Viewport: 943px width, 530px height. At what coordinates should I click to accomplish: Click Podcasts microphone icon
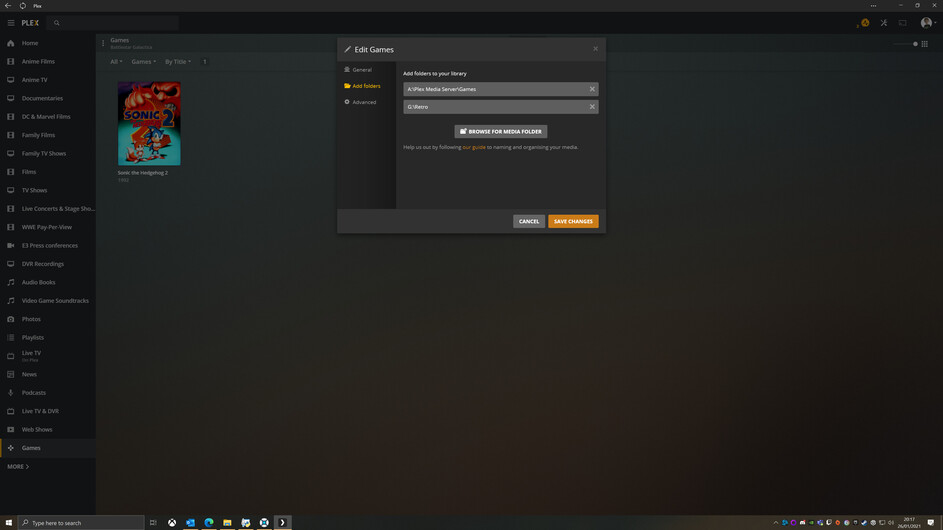pos(11,393)
